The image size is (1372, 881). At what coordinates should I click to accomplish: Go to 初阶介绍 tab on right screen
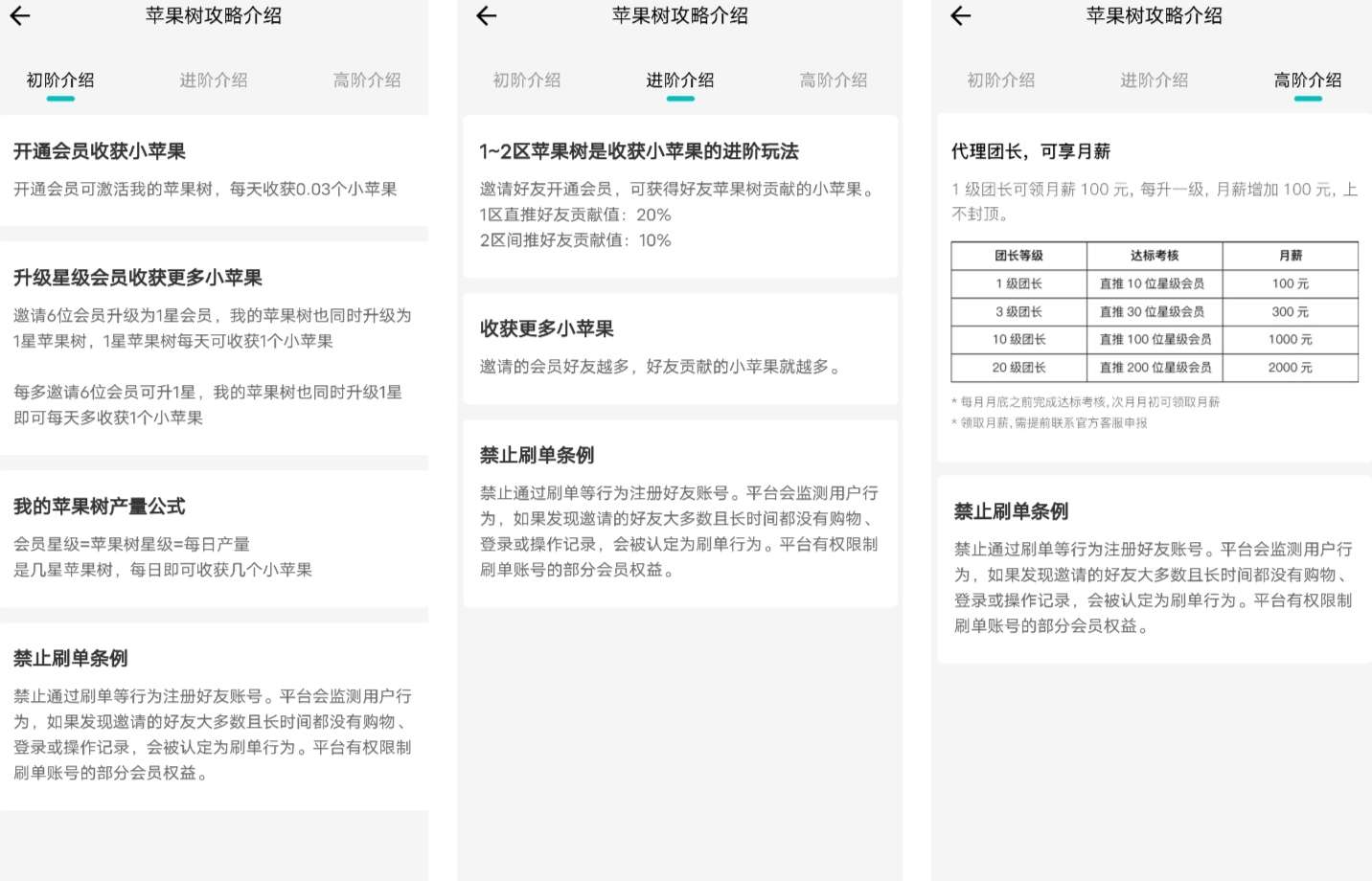tap(1000, 80)
